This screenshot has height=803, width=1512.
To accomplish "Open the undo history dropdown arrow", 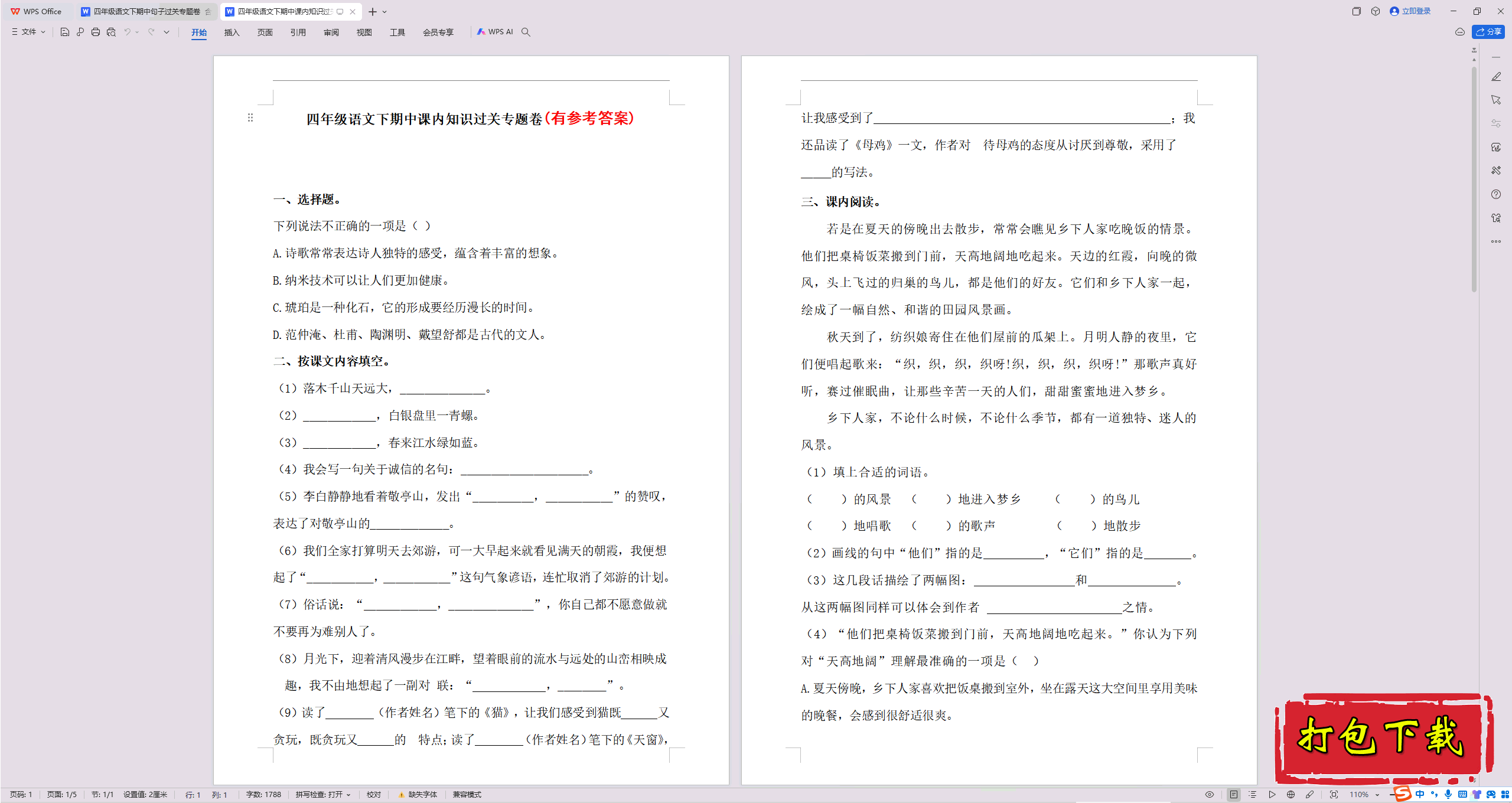I will (137, 32).
